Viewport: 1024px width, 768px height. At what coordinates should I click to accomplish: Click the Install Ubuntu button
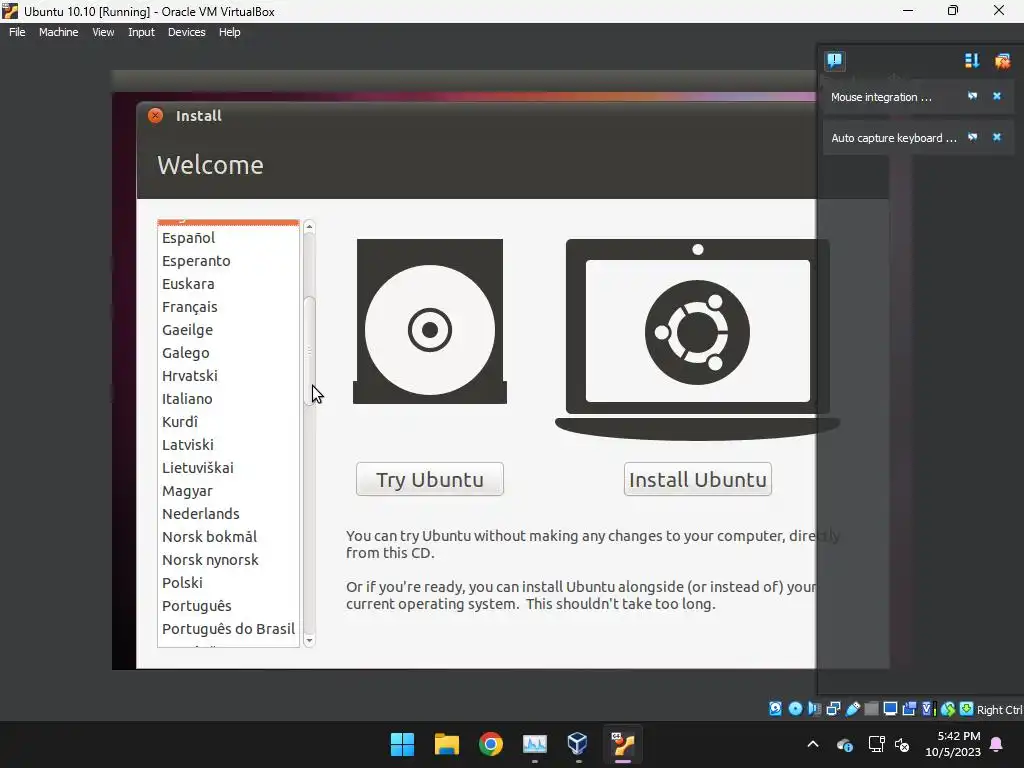697,479
